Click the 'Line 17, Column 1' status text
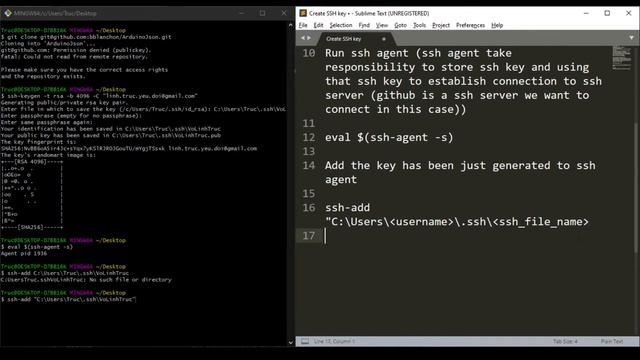The width and height of the screenshot is (640, 360). click(334, 341)
